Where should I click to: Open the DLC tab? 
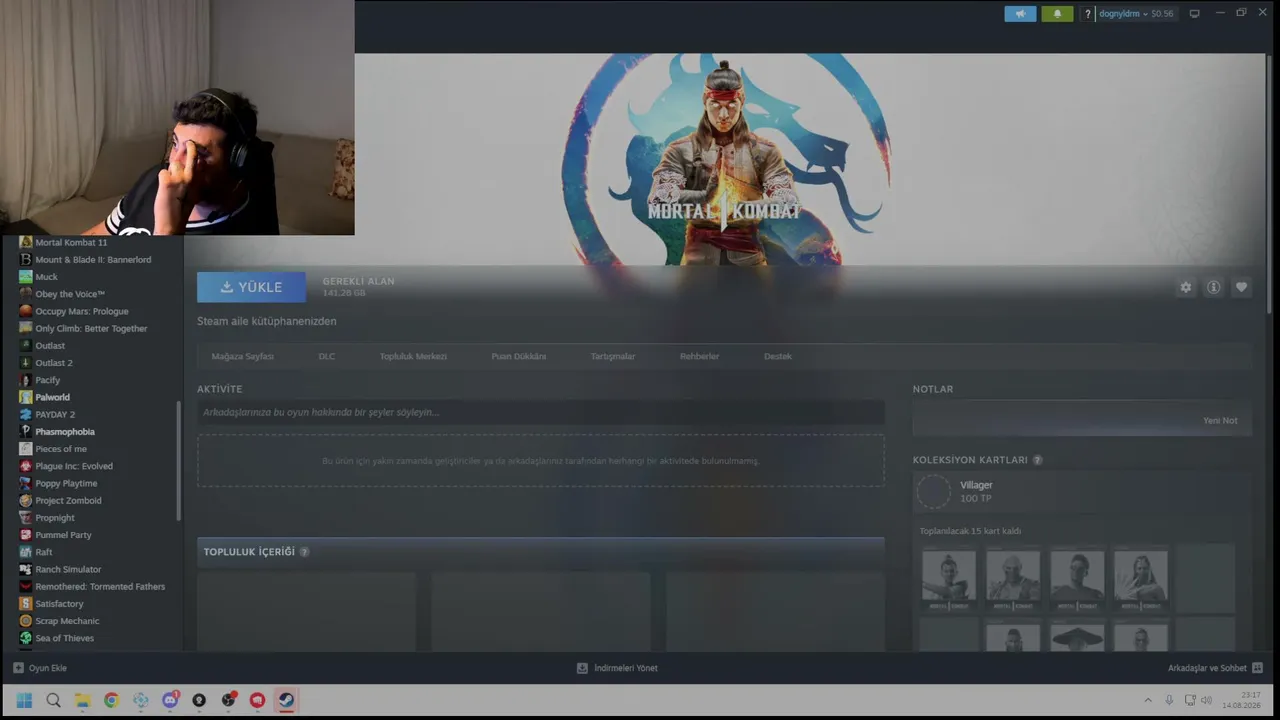click(x=327, y=356)
